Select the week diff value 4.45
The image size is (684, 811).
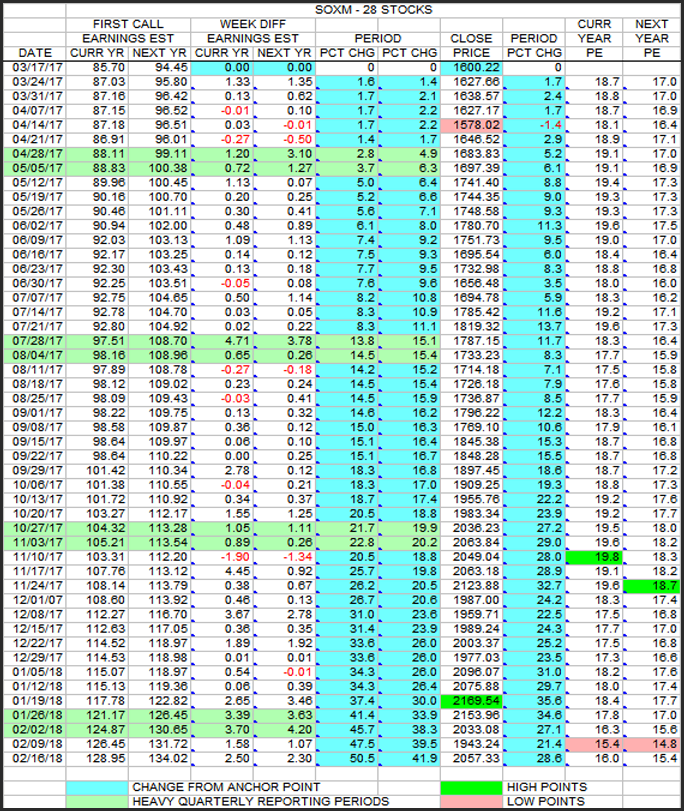click(x=222, y=572)
